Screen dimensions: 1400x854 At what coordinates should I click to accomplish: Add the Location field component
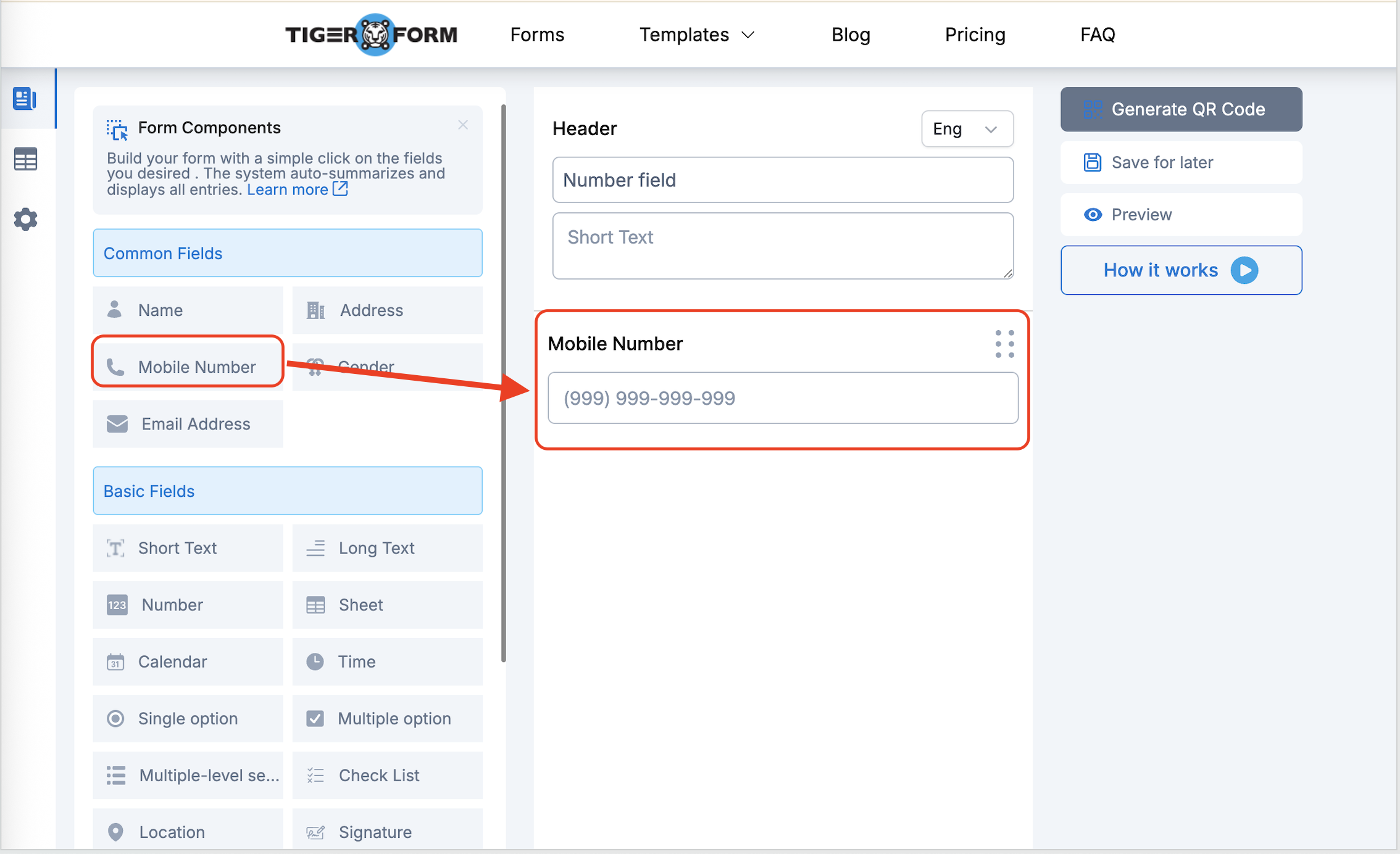coord(188,831)
